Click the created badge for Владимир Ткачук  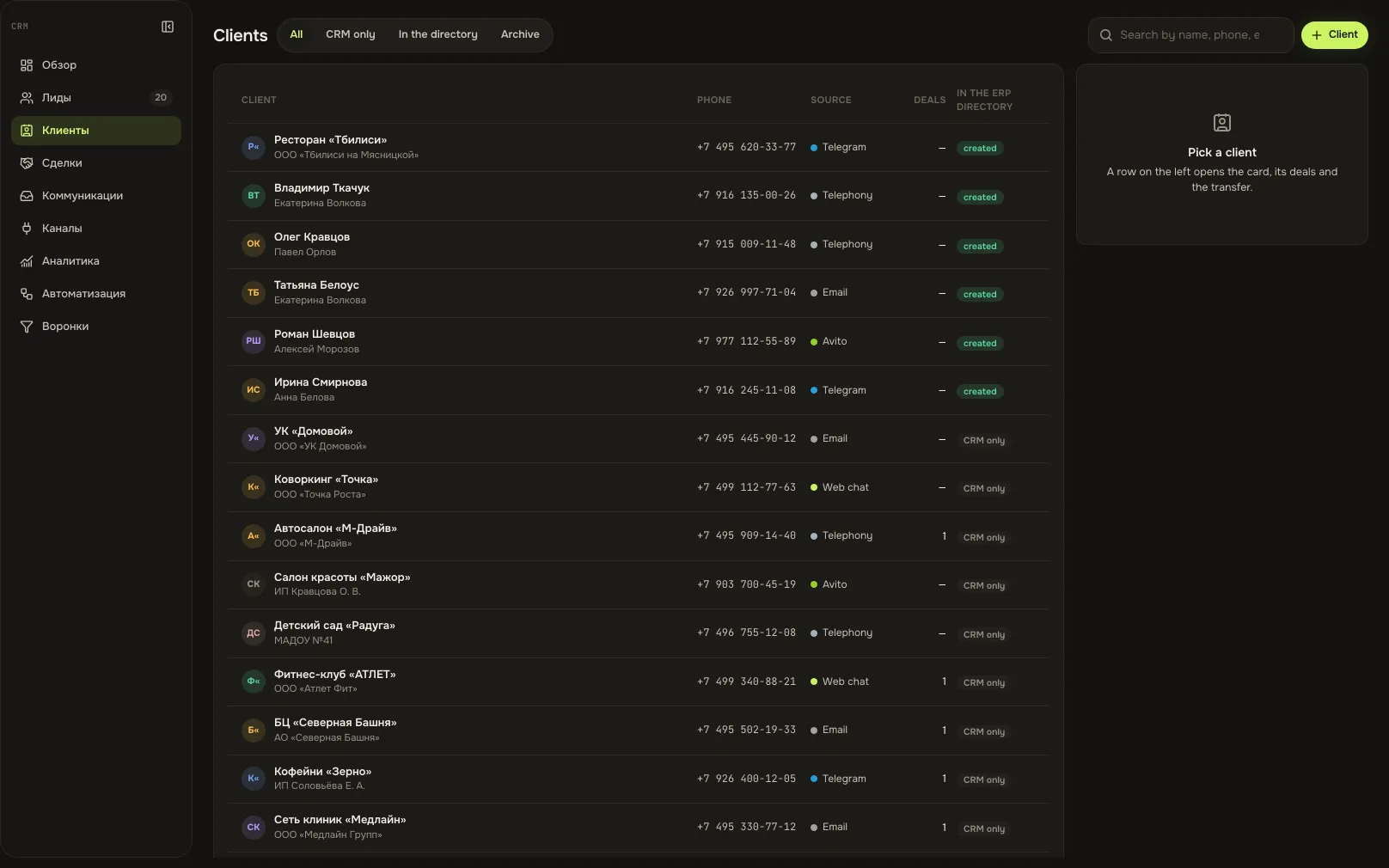pos(980,197)
